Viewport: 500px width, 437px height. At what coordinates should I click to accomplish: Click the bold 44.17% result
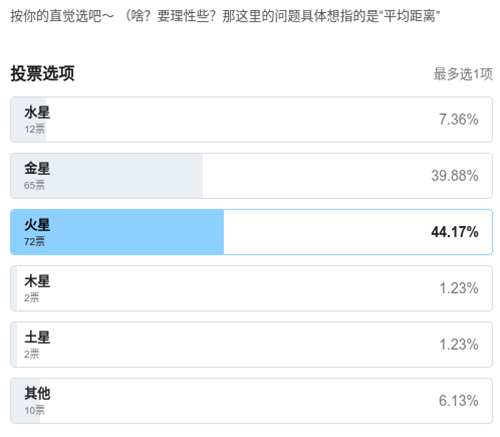455,232
